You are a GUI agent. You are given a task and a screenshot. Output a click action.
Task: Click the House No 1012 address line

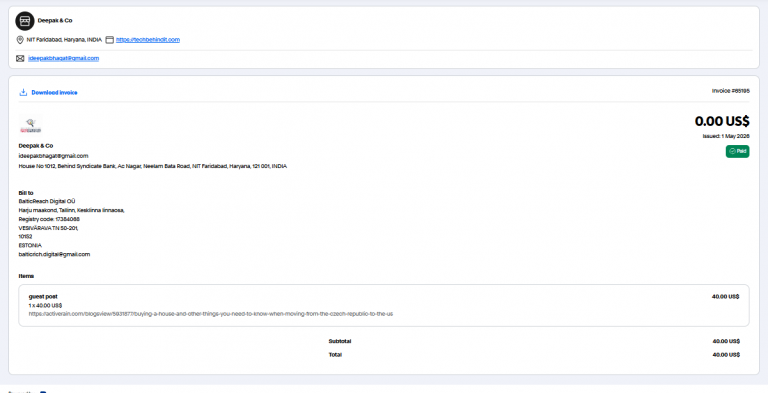click(x=153, y=166)
